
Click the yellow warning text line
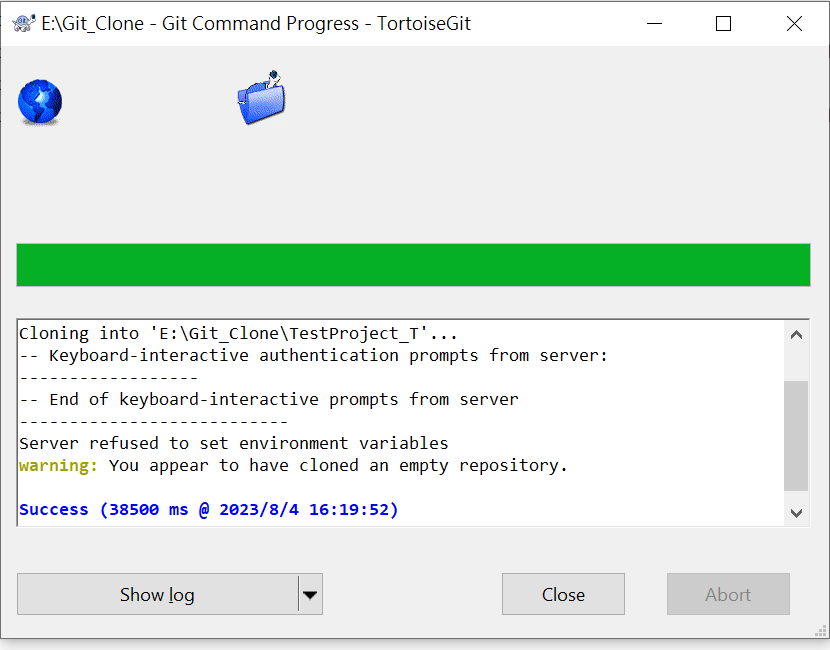coord(293,466)
